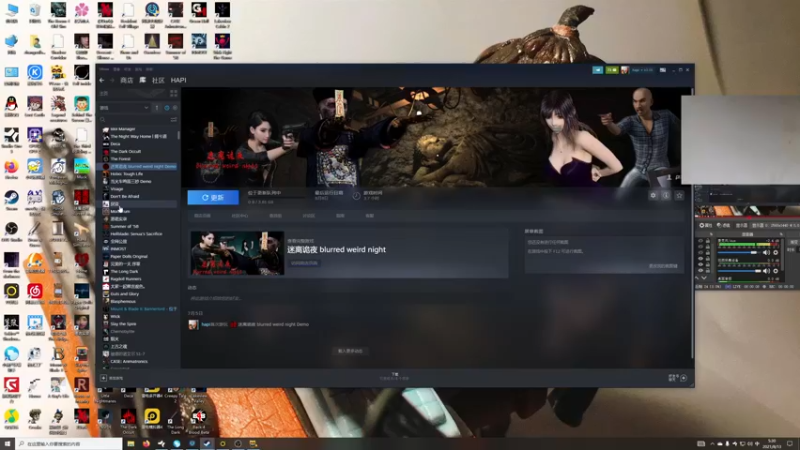Switch to the 库 library tab
The image size is (800, 450).
(143, 80)
